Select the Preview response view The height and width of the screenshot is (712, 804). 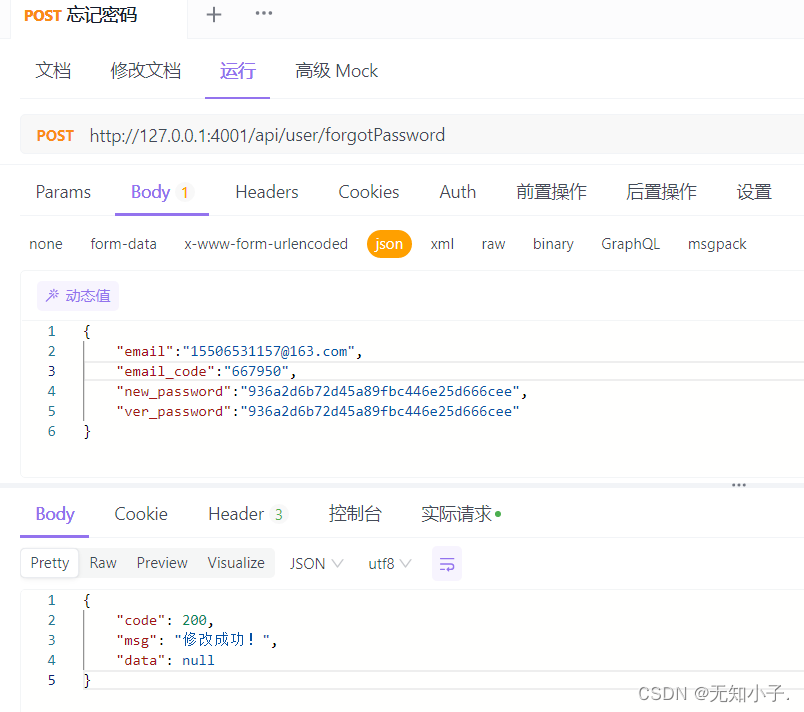tap(162, 563)
